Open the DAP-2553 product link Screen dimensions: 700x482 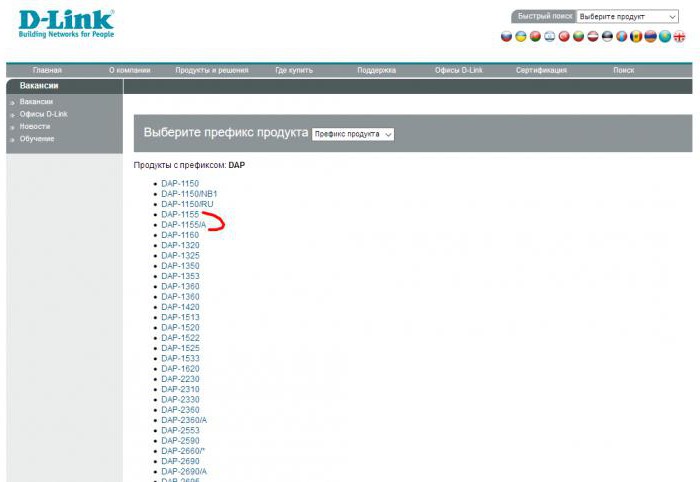point(180,430)
